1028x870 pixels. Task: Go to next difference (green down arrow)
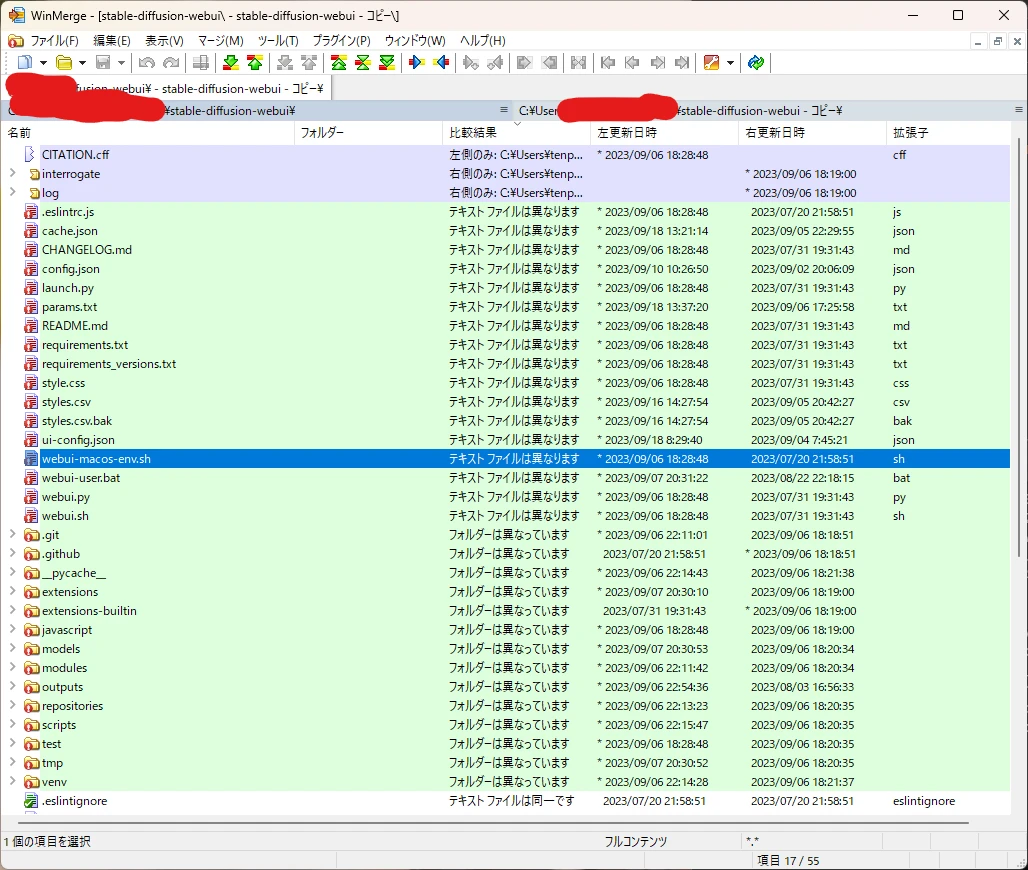[x=231, y=63]
